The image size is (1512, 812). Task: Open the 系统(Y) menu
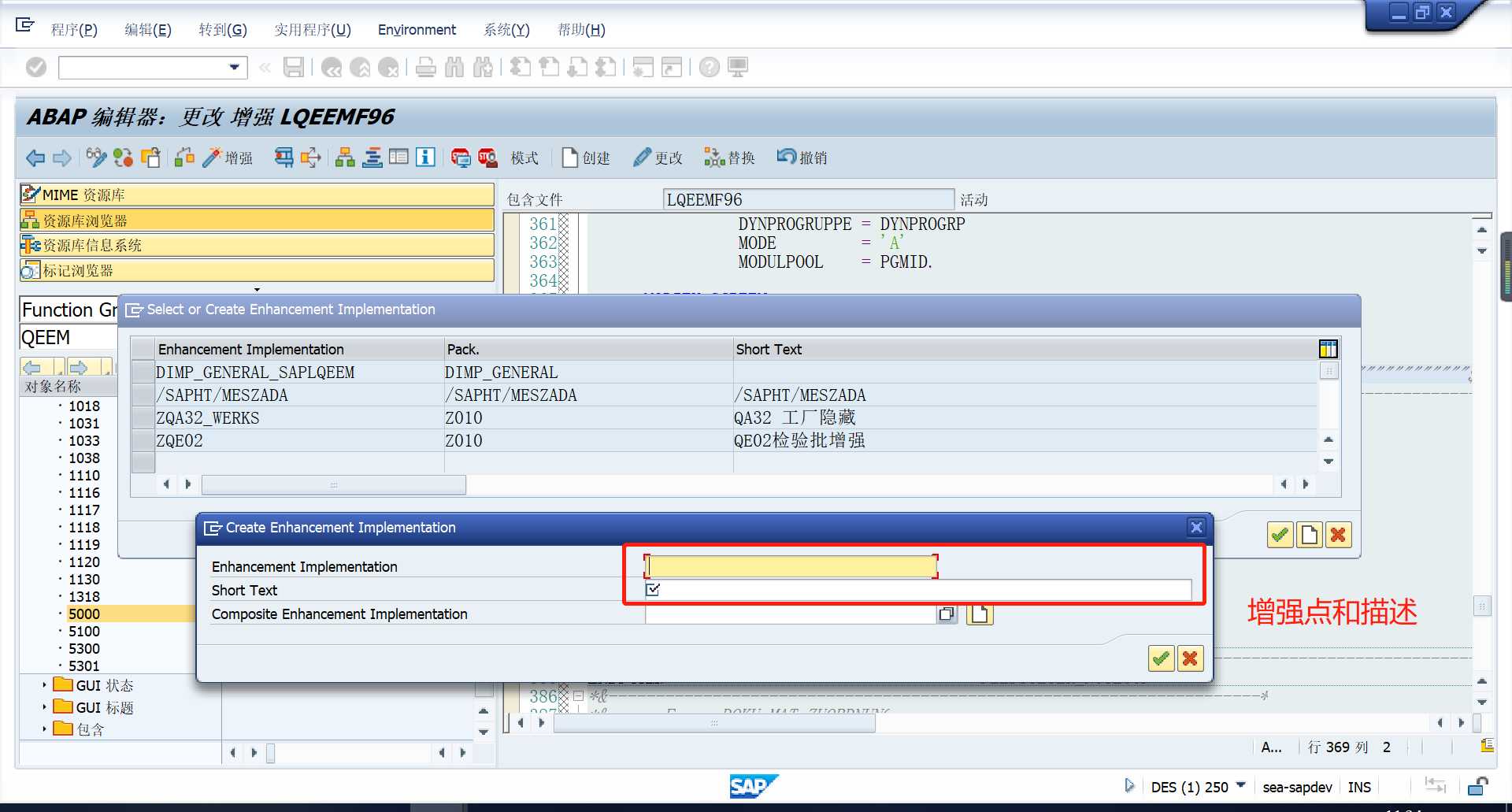[x=506, y=30]
